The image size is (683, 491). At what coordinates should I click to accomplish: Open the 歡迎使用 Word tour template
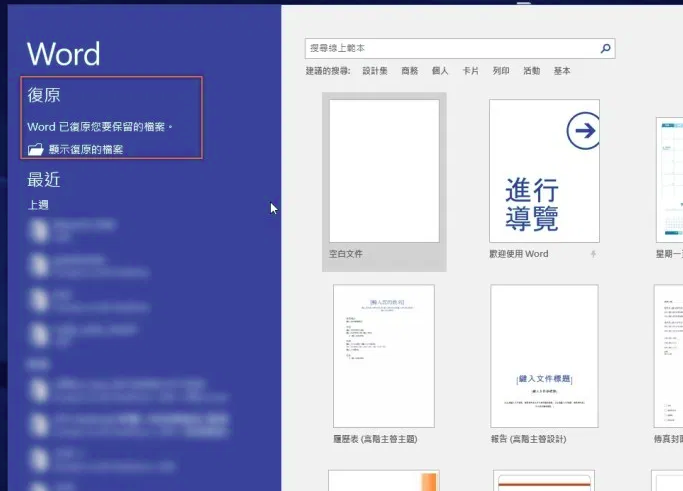coord(544,171)
